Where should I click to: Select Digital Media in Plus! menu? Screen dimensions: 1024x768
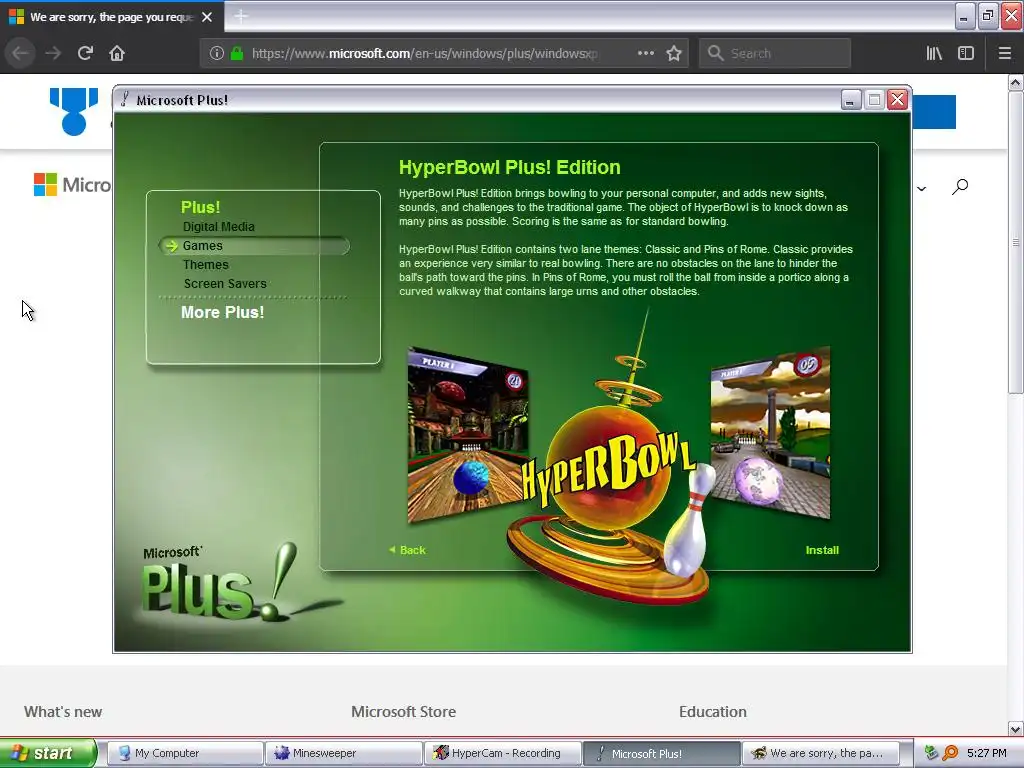click(218, 227)
